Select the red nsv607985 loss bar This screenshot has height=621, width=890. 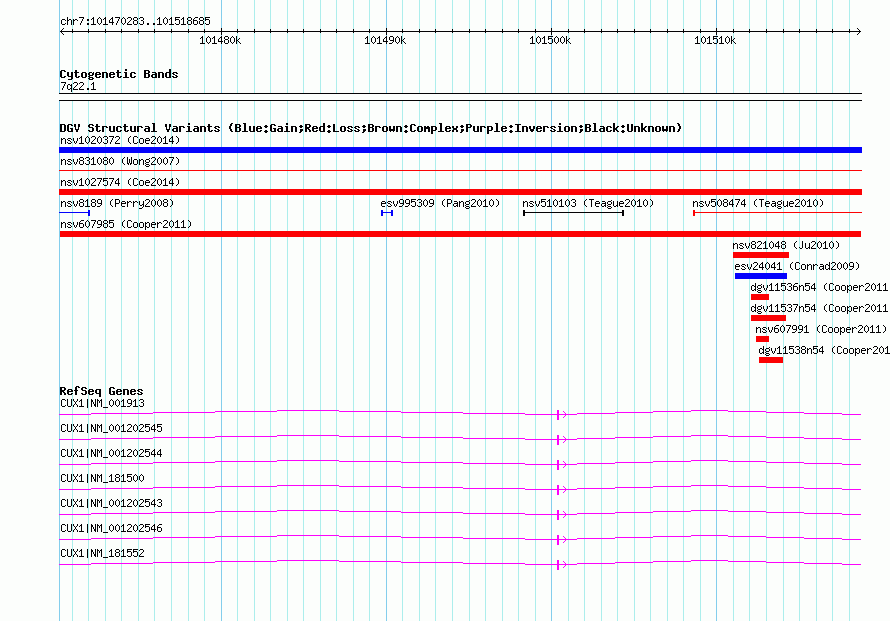(x=460, y=234)
